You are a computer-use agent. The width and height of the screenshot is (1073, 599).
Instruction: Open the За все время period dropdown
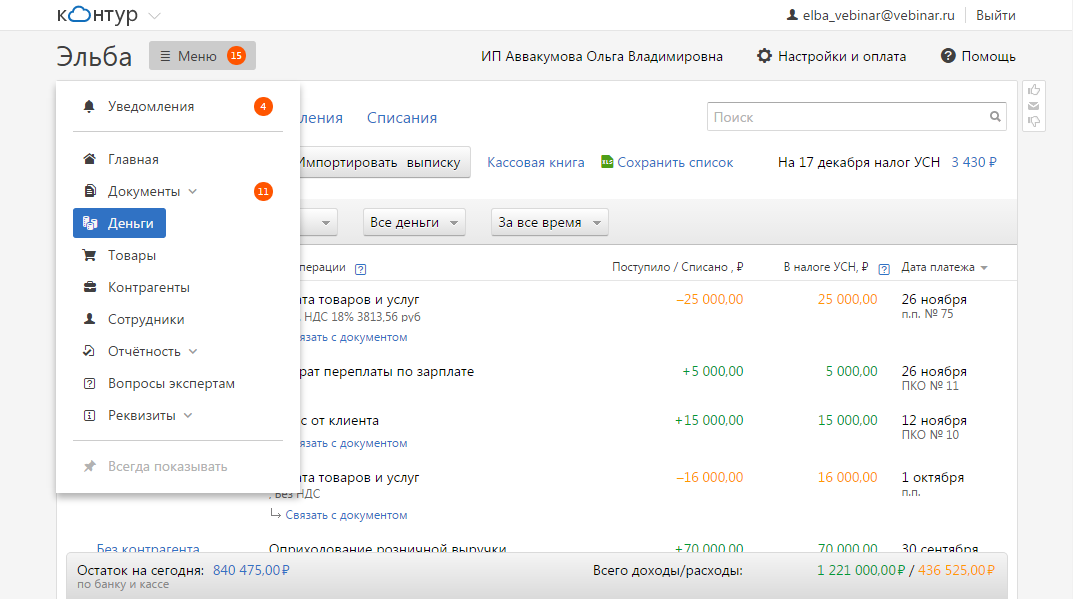[550, 222]
